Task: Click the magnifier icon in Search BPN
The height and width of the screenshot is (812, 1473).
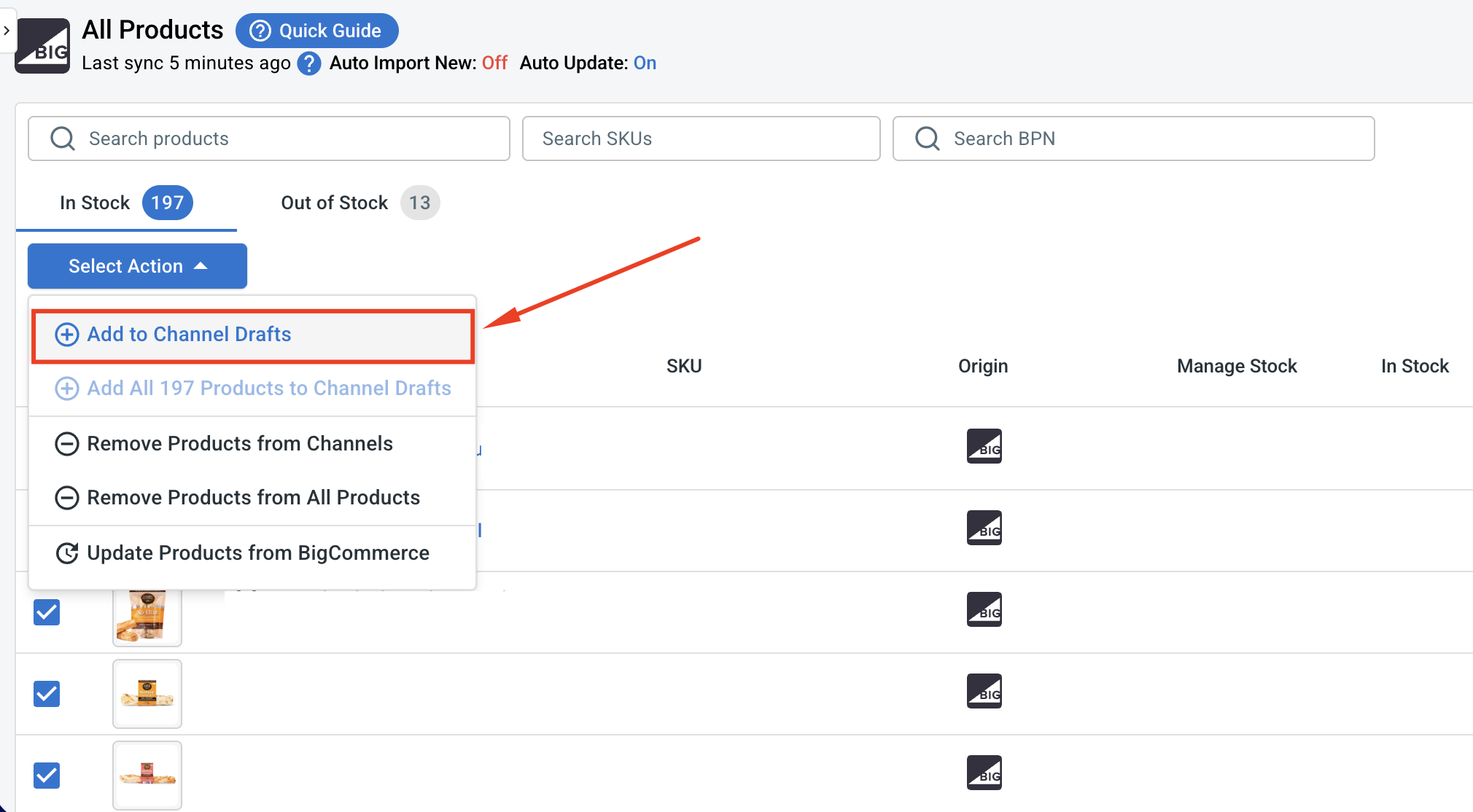Action: pos(928,138)
